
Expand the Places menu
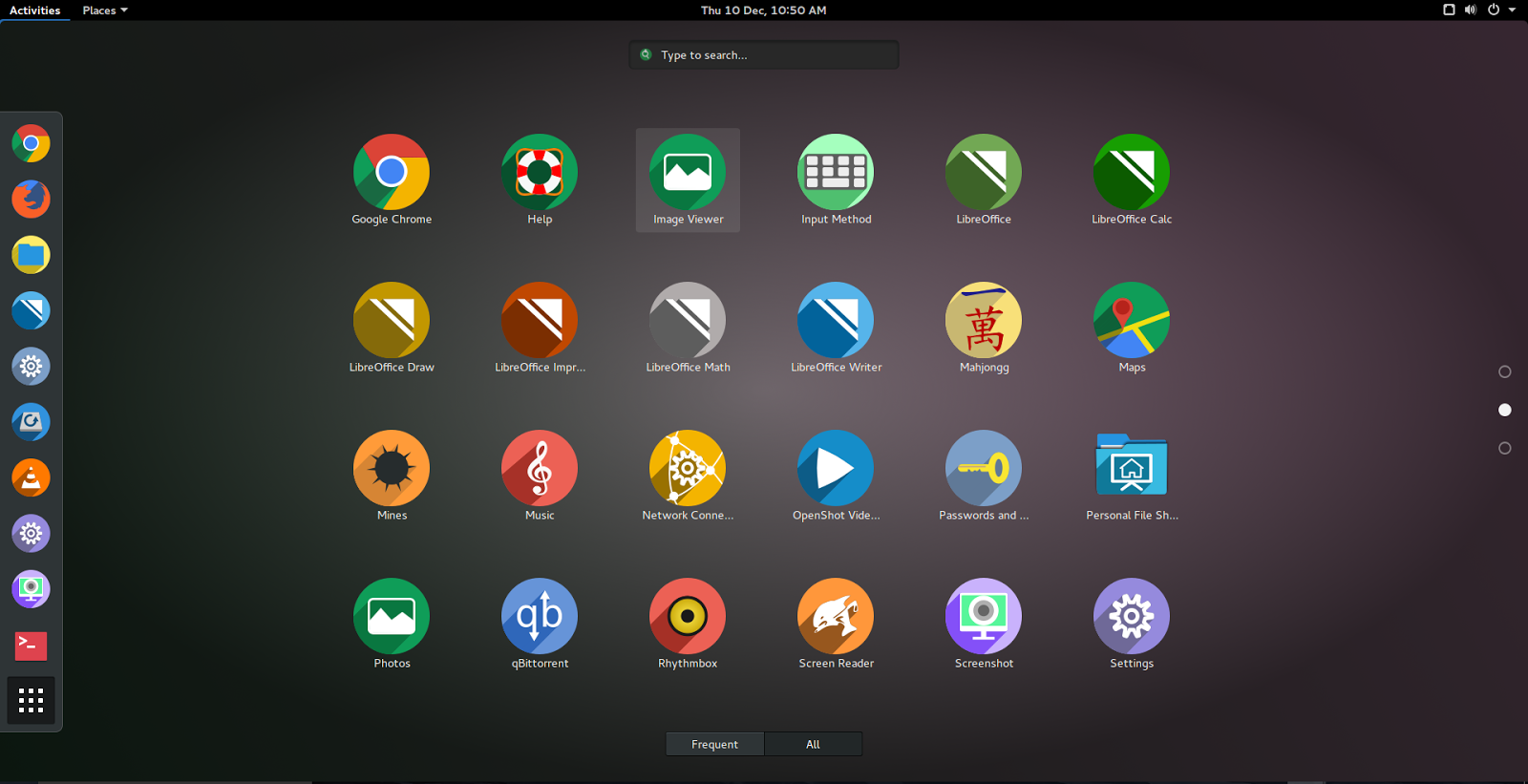coord(105,11)
